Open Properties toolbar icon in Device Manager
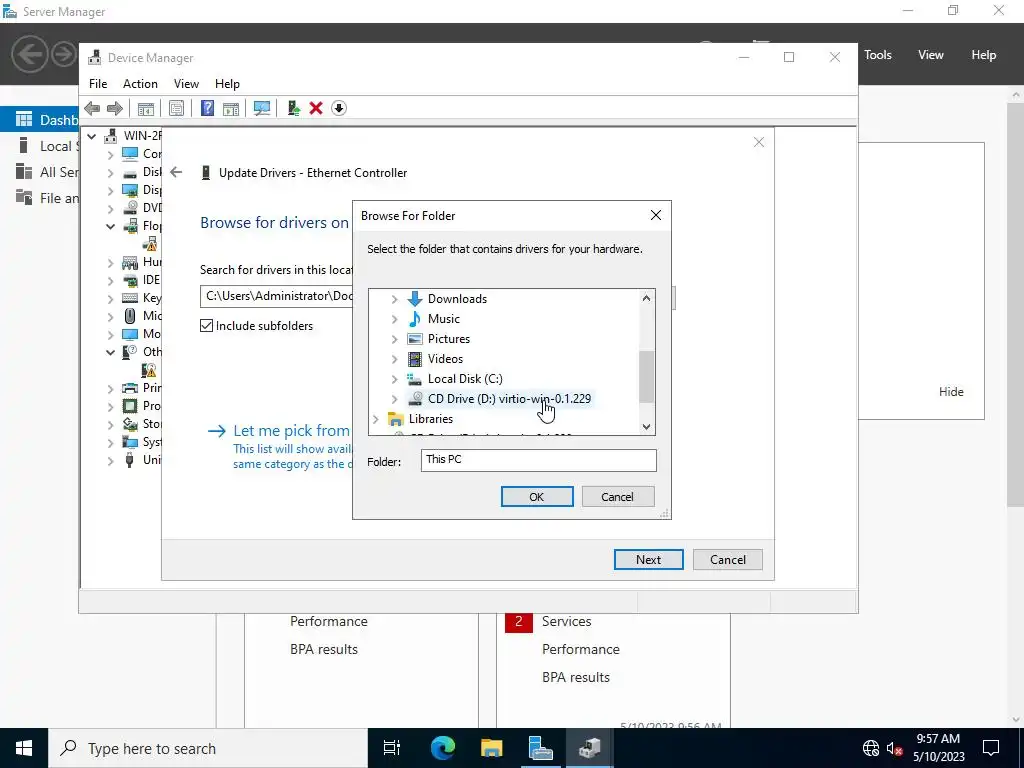 pos(176,108)
